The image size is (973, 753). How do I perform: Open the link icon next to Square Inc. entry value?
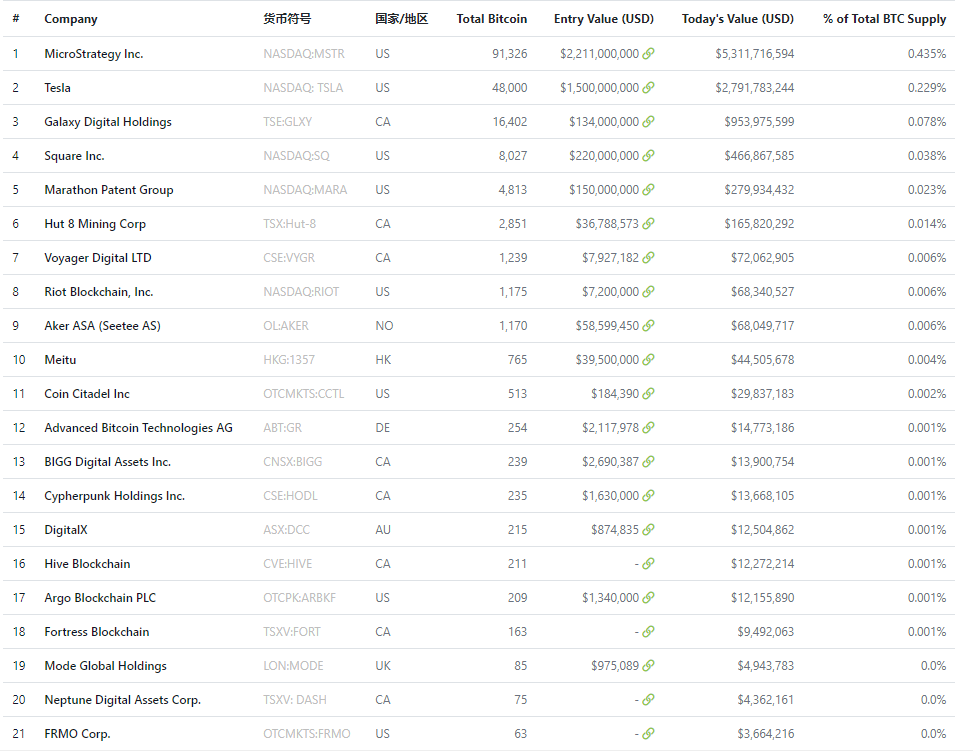pos(648,156)
